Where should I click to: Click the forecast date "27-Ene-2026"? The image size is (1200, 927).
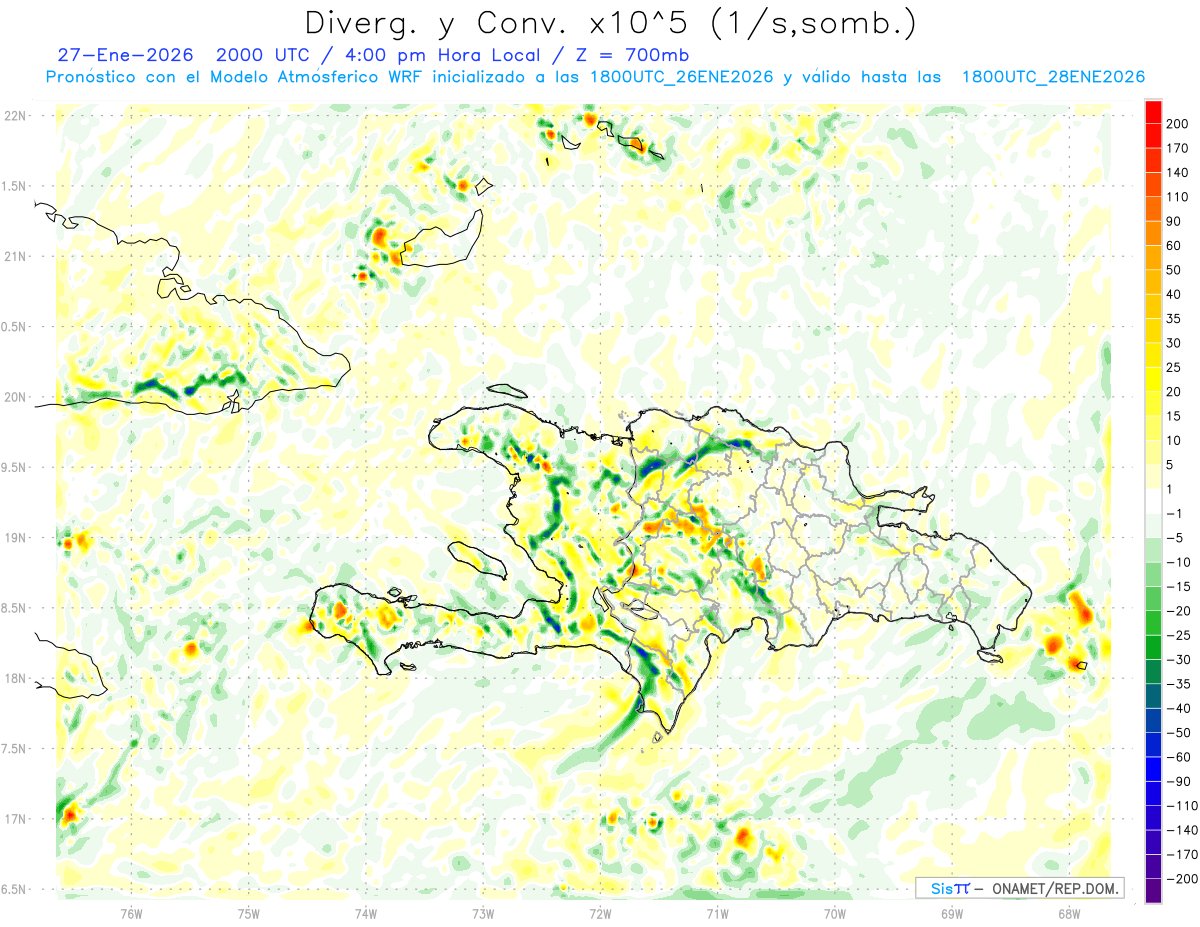coord(125,55)
